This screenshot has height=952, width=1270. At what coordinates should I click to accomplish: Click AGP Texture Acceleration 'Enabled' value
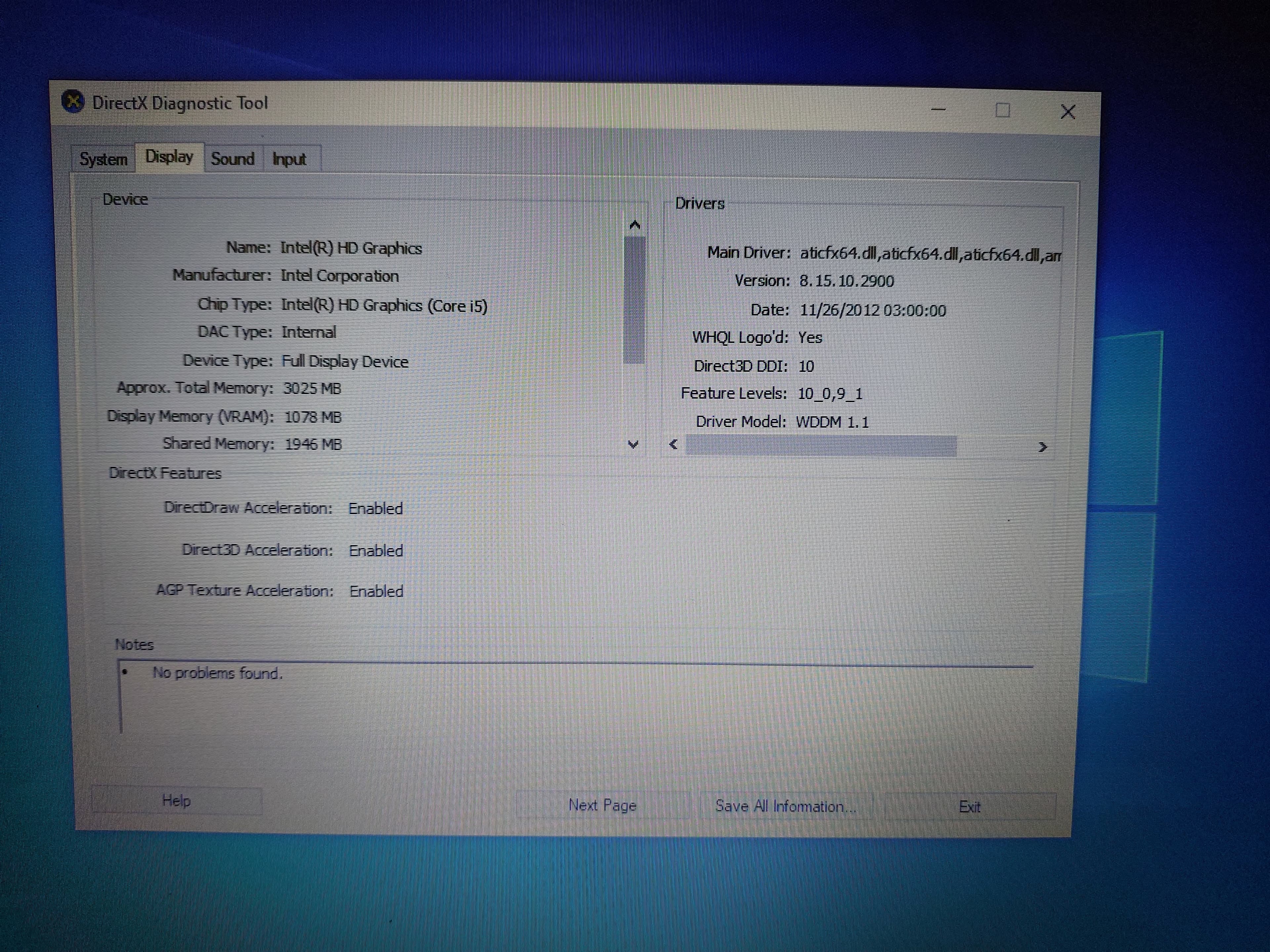377,591
